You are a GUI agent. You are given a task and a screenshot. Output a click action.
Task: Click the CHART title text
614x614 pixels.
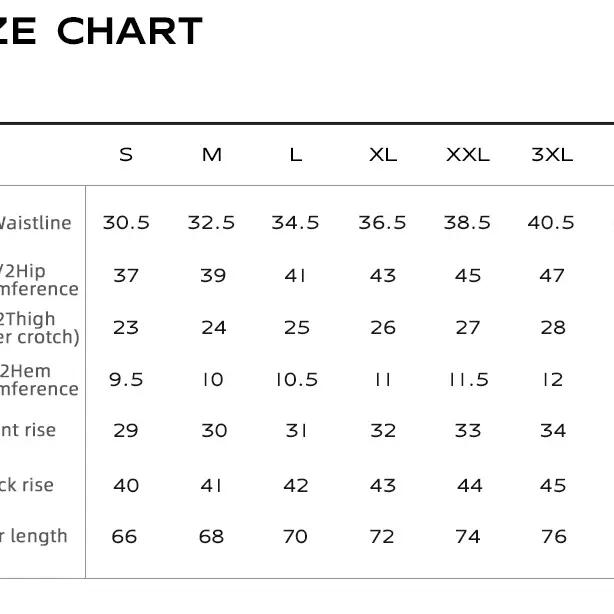(130, 31)
